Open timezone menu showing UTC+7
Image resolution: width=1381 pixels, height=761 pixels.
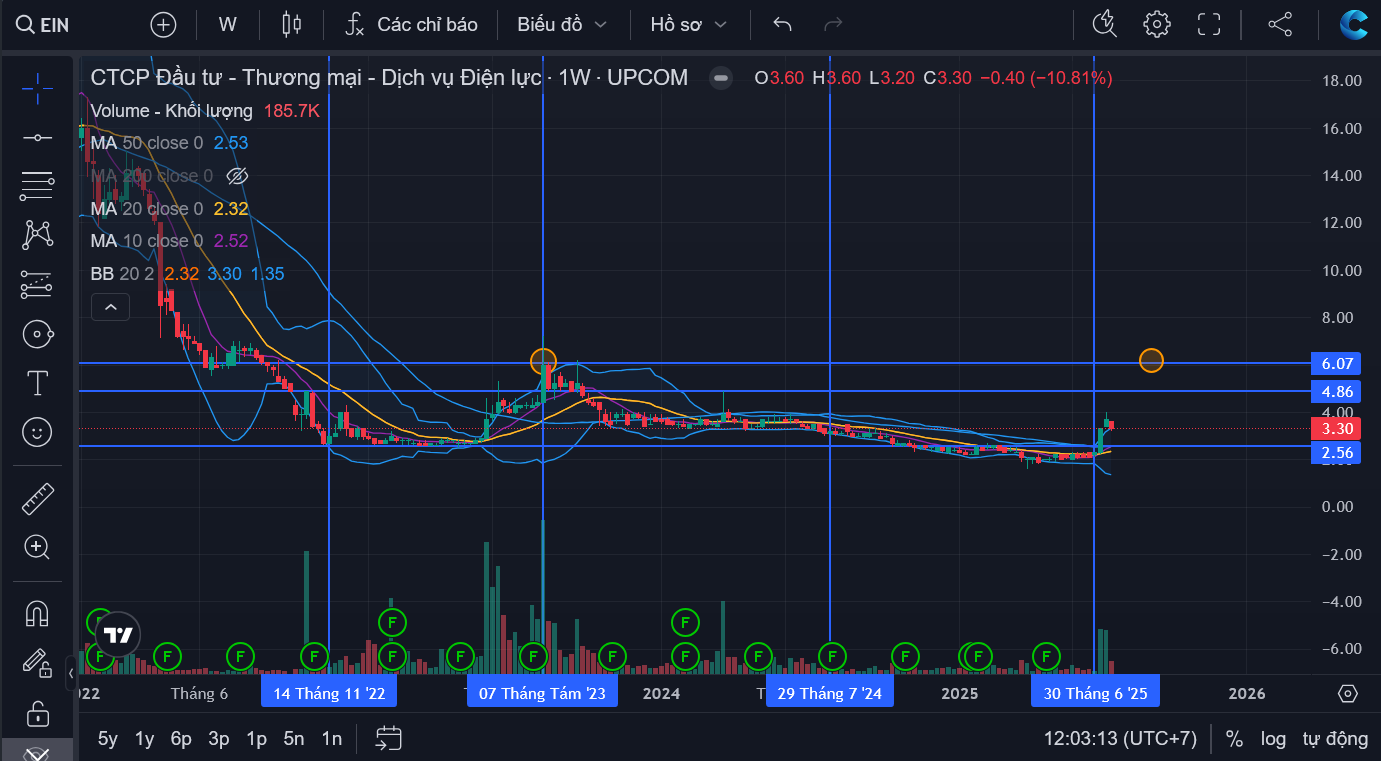[x=1120, y=739]
